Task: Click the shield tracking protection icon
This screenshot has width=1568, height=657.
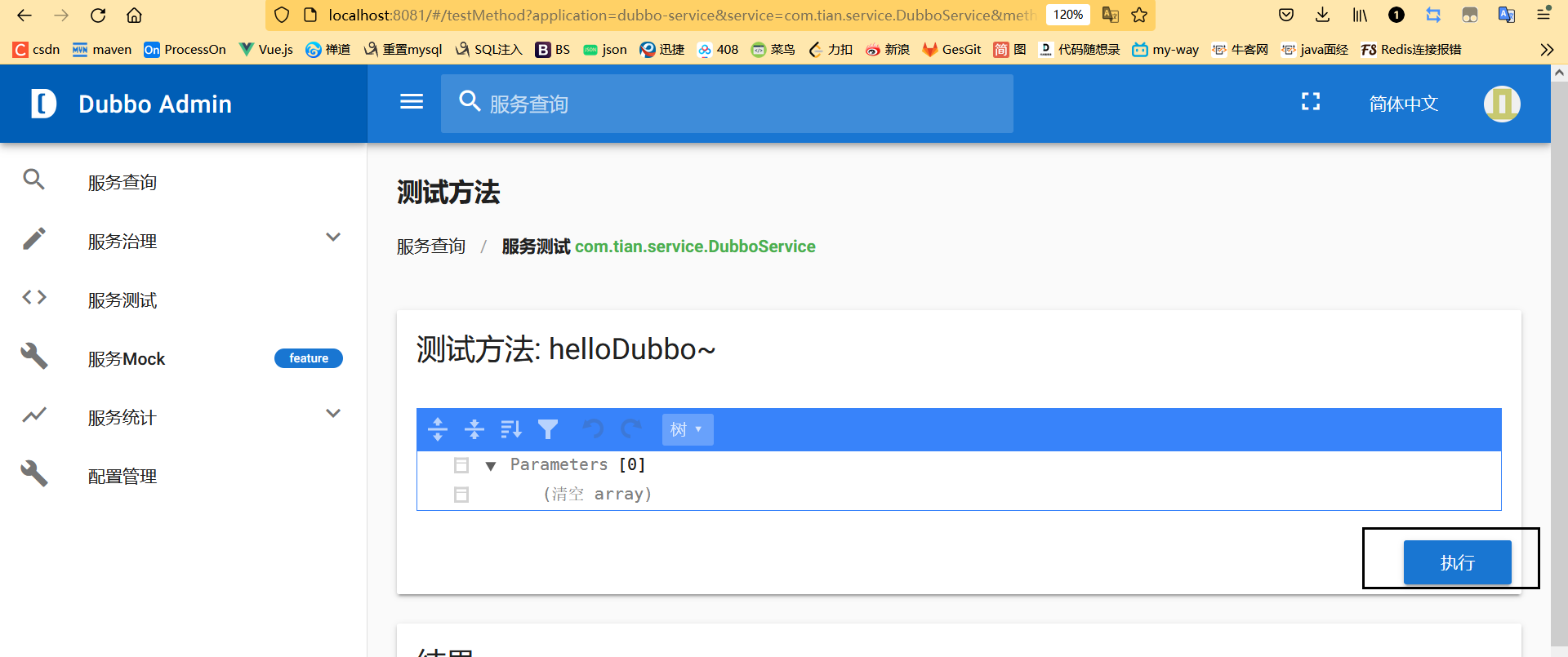Action: 282,15
